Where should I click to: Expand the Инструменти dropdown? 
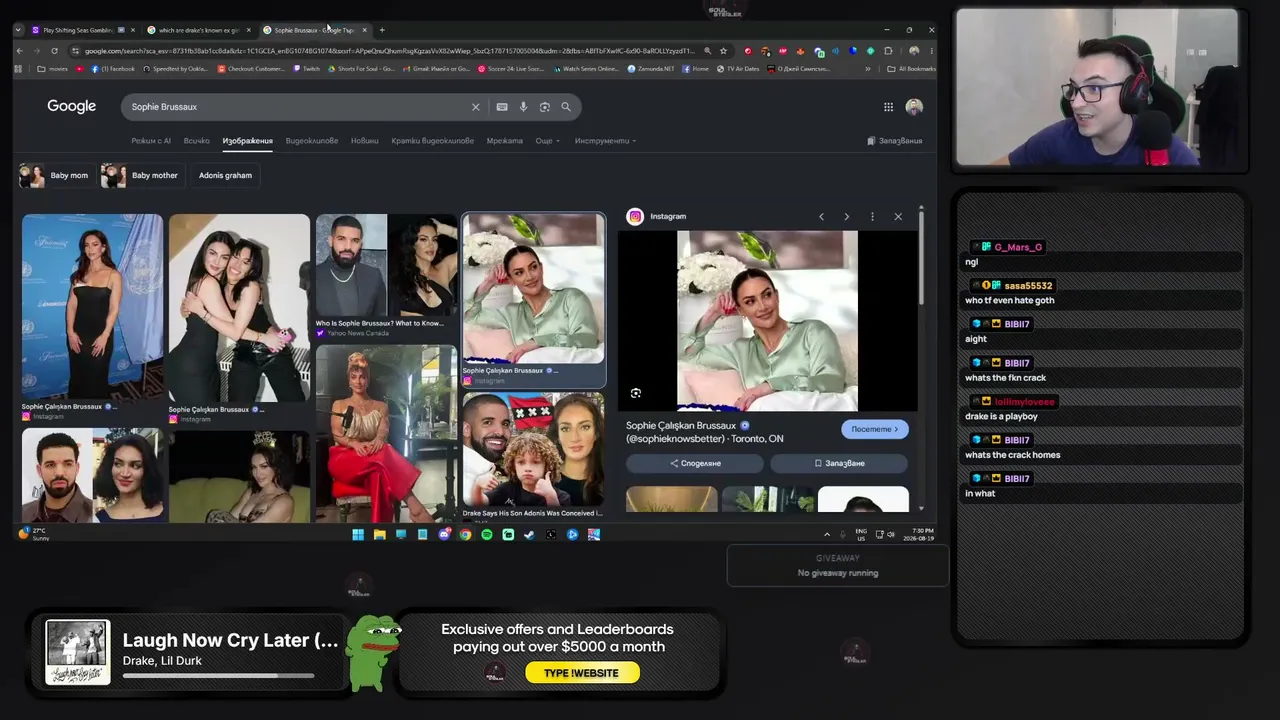pyautogui.click(x=605, y=141)
